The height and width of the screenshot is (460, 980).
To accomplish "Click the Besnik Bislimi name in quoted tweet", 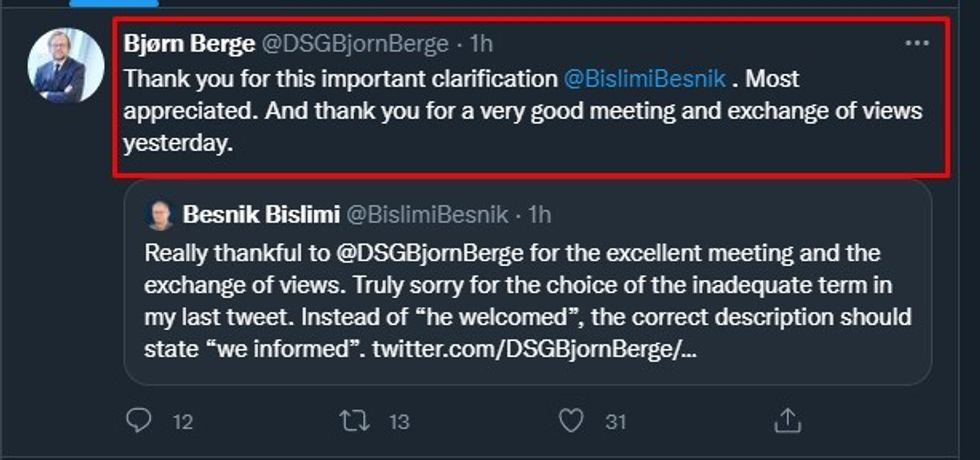I will [x=260, y=215].
